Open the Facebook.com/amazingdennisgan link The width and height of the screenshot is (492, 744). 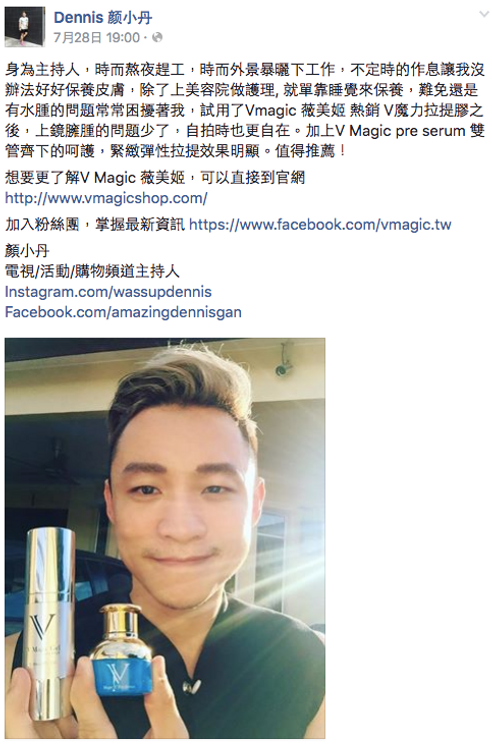point(123,312)
